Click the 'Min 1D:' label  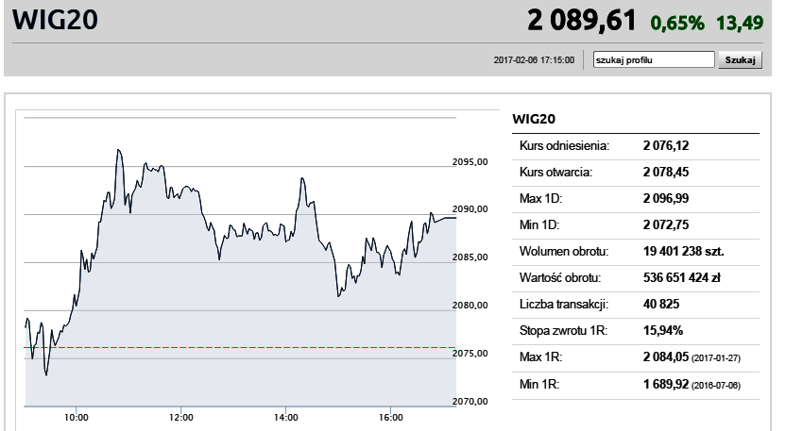539,225
